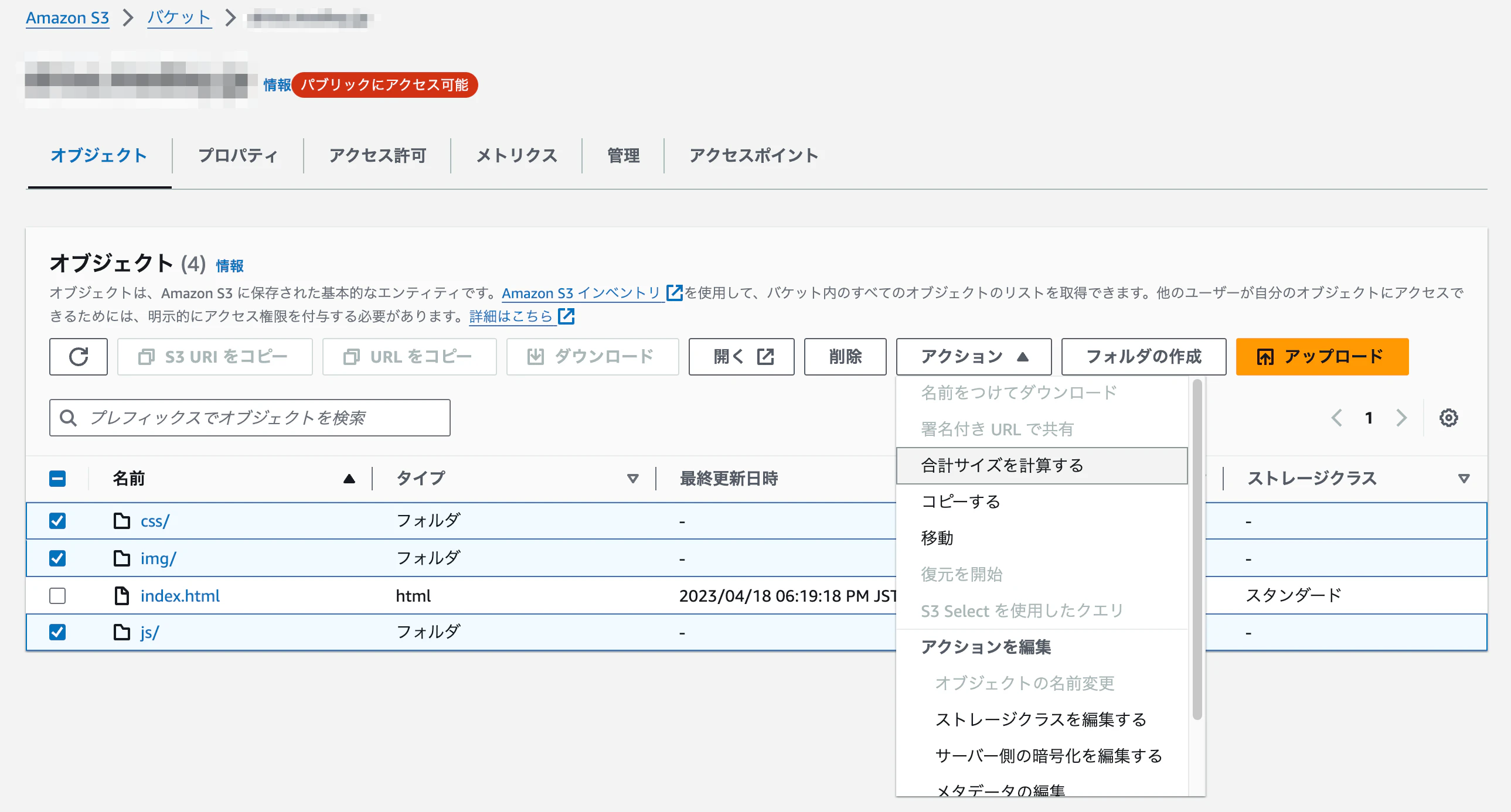Image resolution: width=1511 pixels, height=812 pixels.
Task: Select サーバー側の暗号化を編集する menu item
Action: coord(1042,756)
